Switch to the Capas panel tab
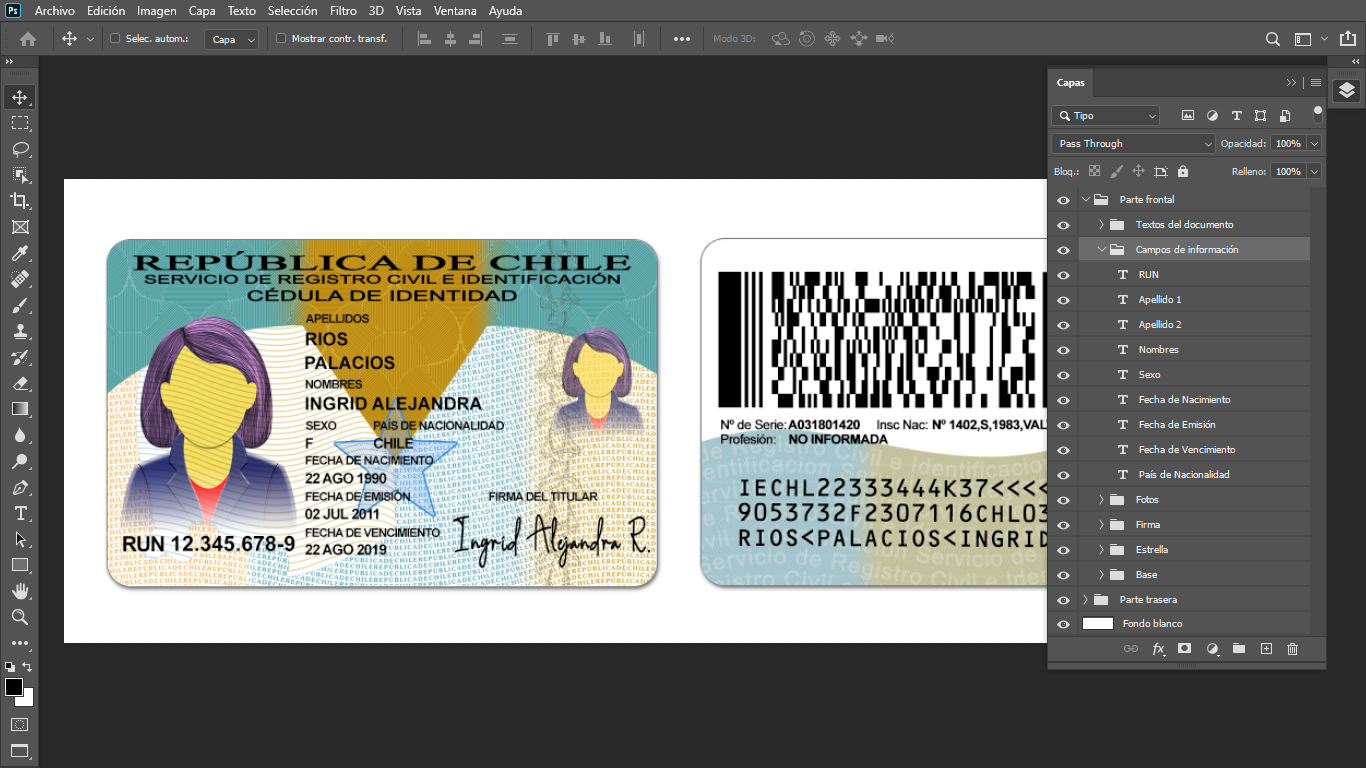 pos(1071,83)
